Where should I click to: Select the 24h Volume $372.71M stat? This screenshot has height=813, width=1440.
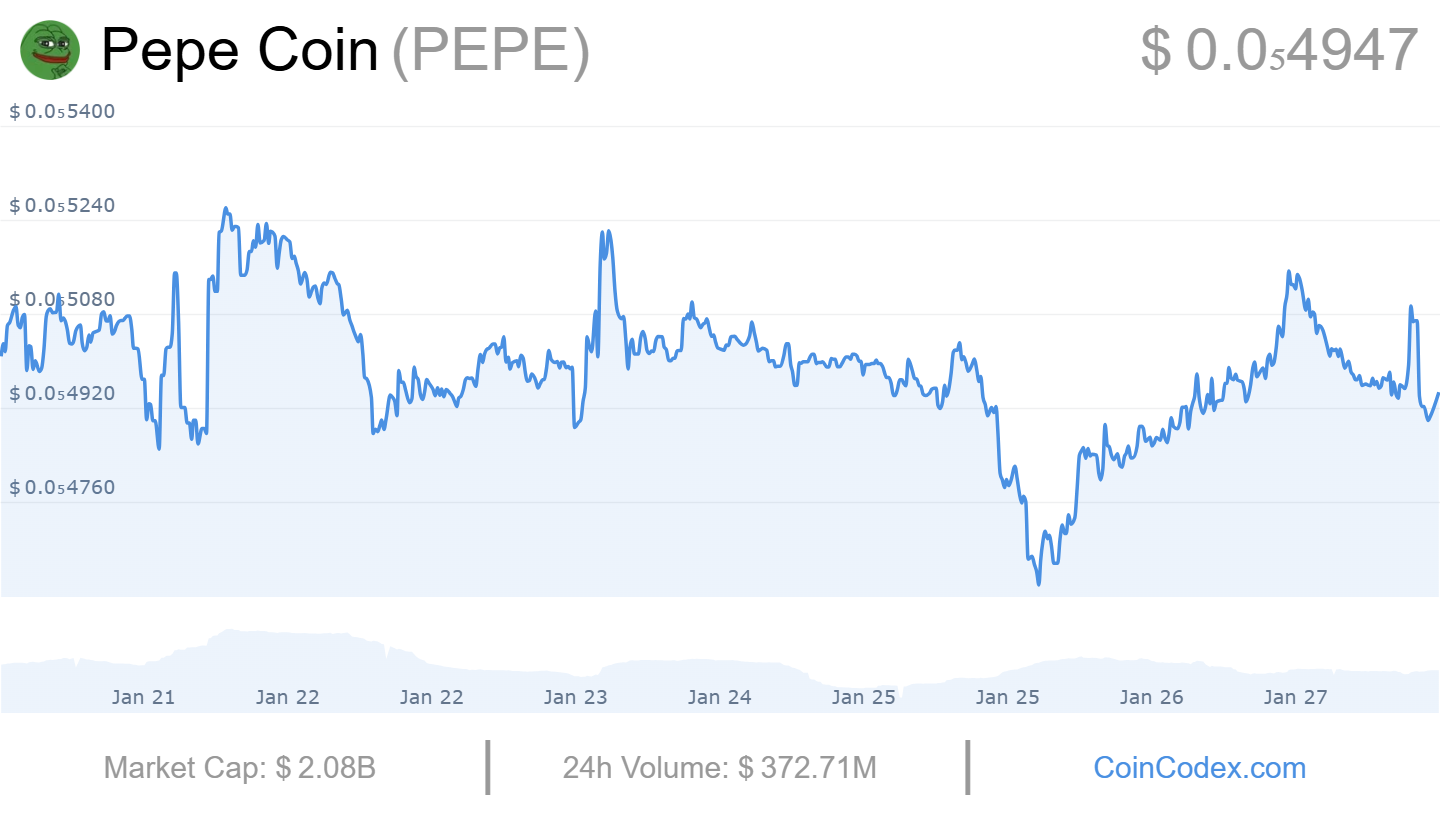tap(719, 768)
